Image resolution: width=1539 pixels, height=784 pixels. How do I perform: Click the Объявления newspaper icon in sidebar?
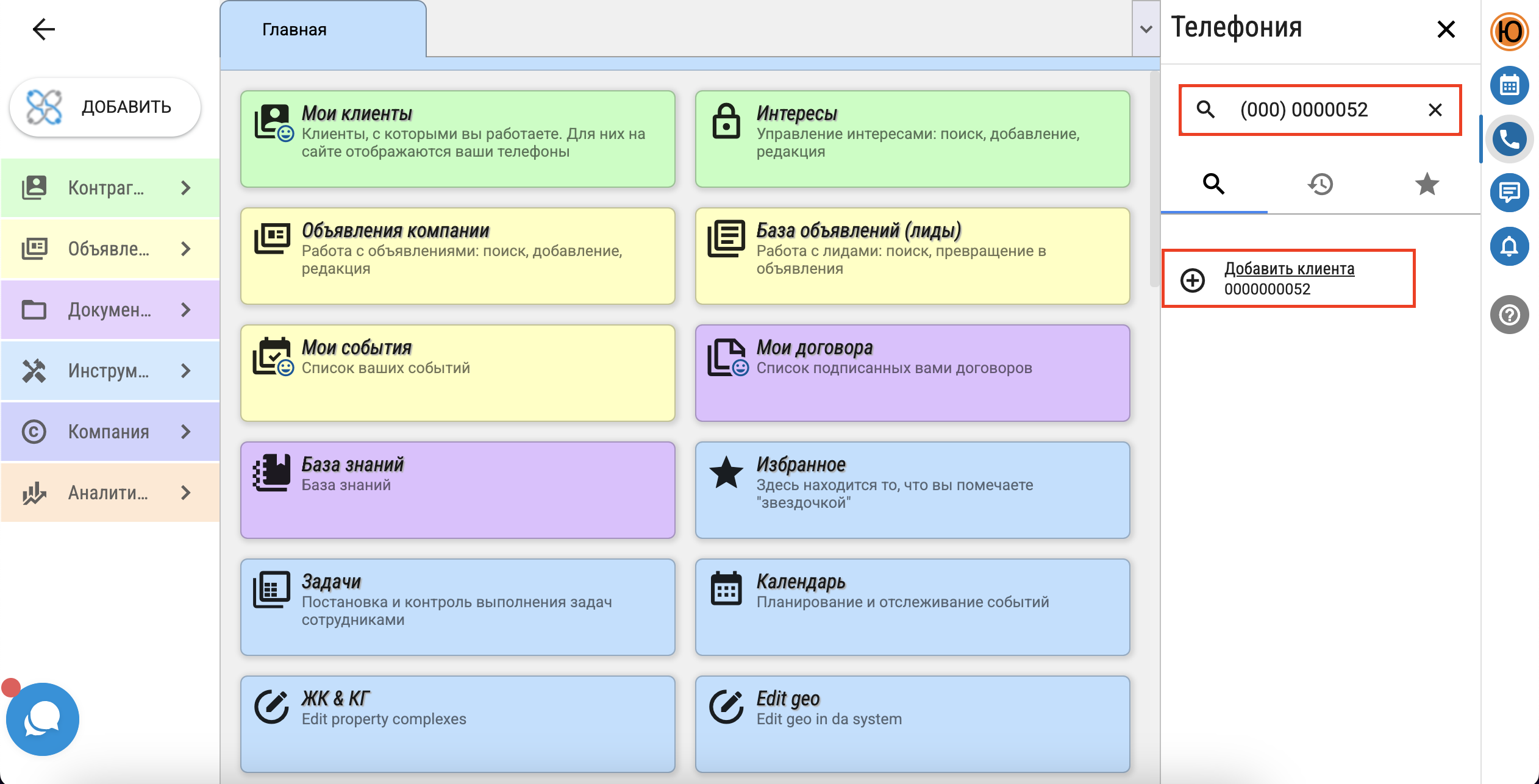[34, 249]
